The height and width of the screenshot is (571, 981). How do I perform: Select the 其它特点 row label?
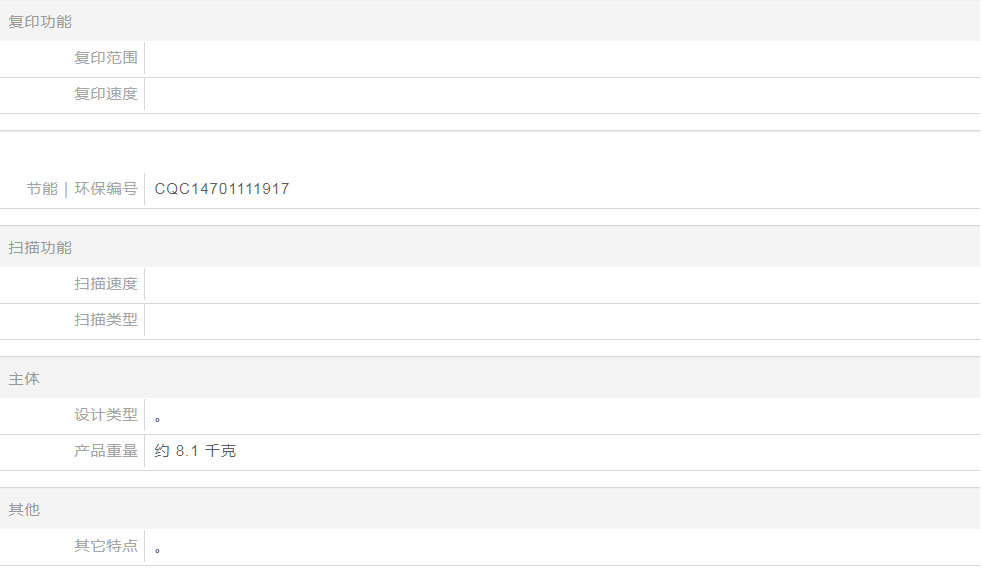pyautogui.click(x=105, y=546)
